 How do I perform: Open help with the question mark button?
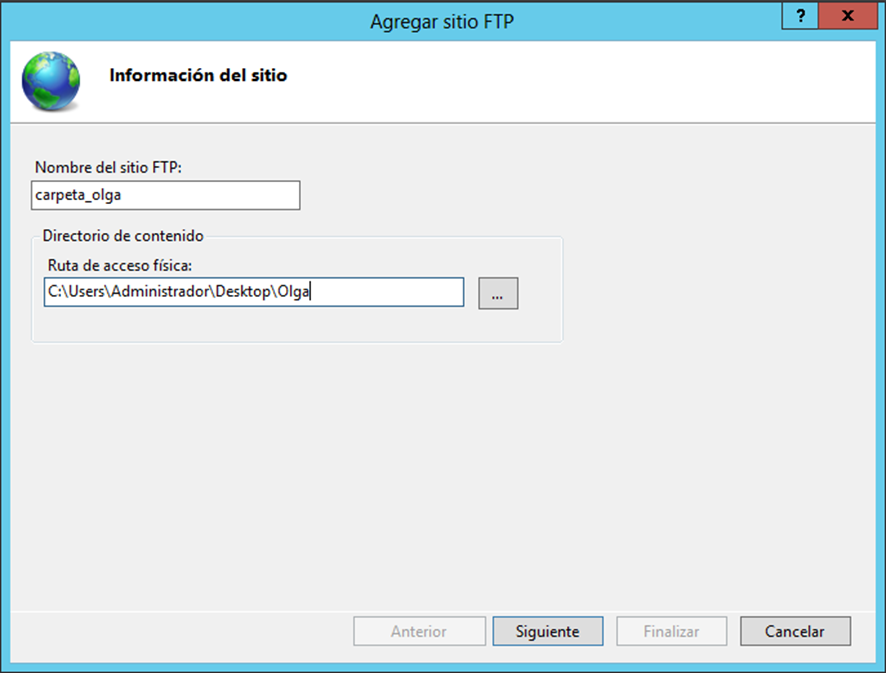tap(800, 17)
